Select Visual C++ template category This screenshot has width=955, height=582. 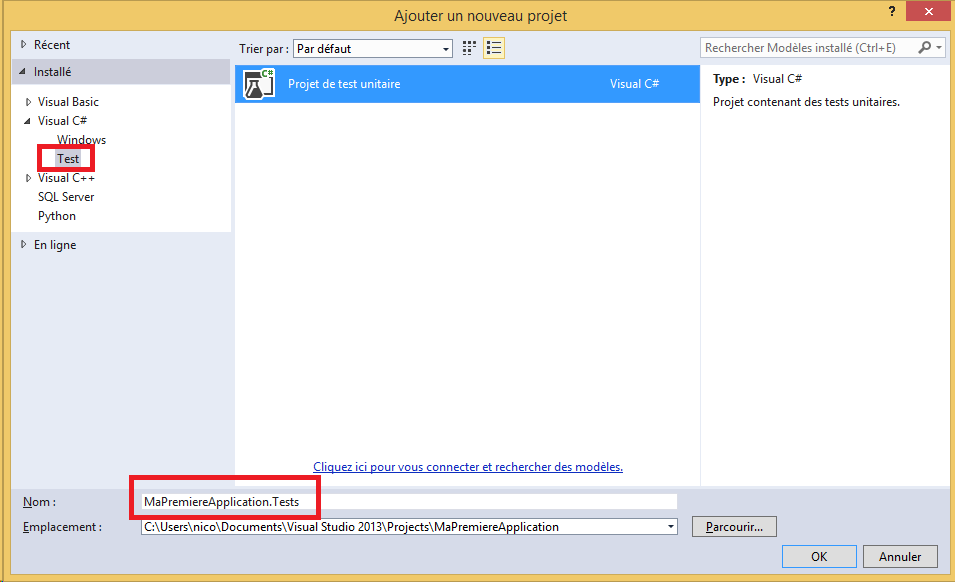66,178
